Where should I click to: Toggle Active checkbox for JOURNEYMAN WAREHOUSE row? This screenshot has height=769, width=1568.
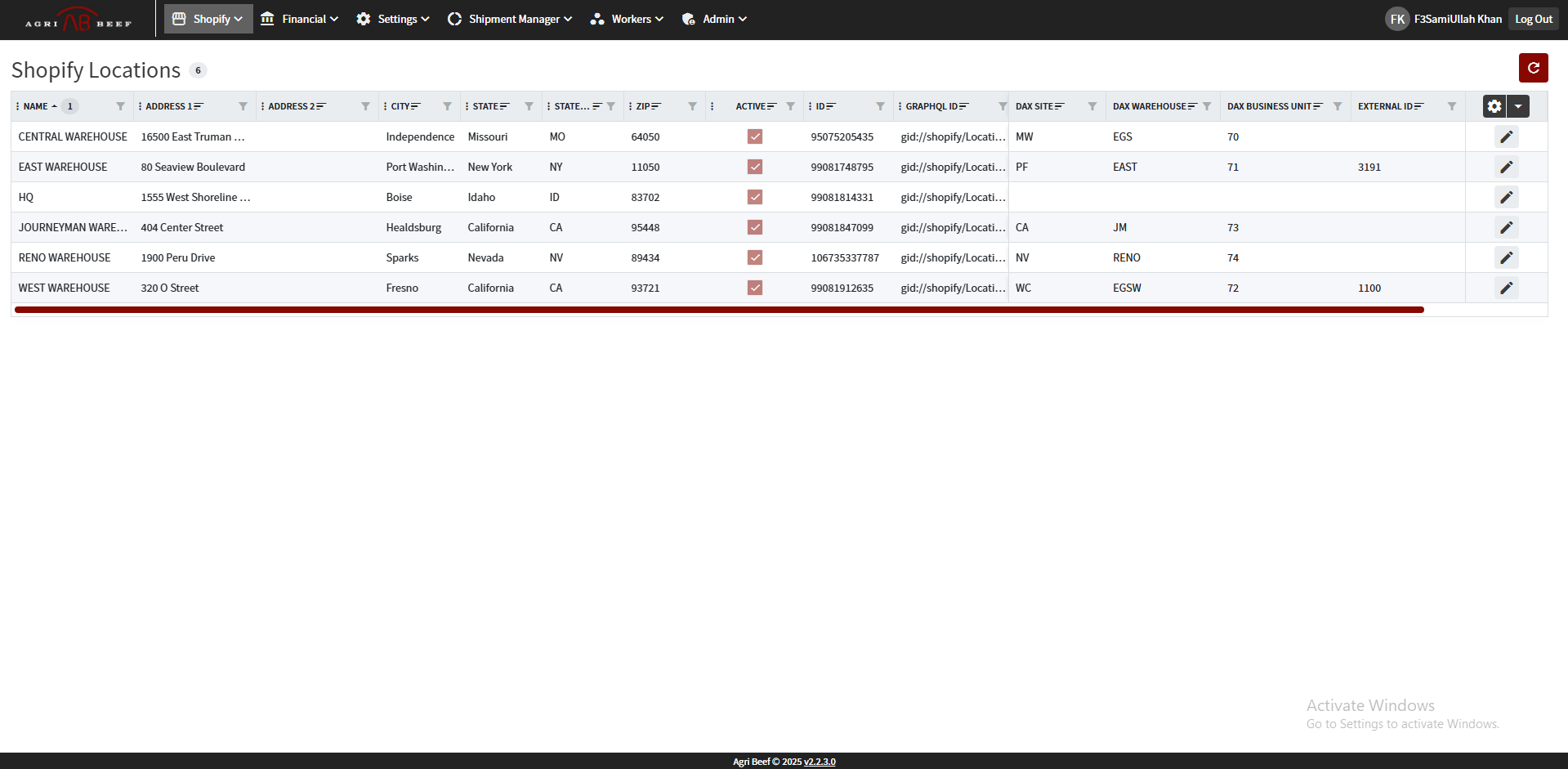(x=754, y=227)
